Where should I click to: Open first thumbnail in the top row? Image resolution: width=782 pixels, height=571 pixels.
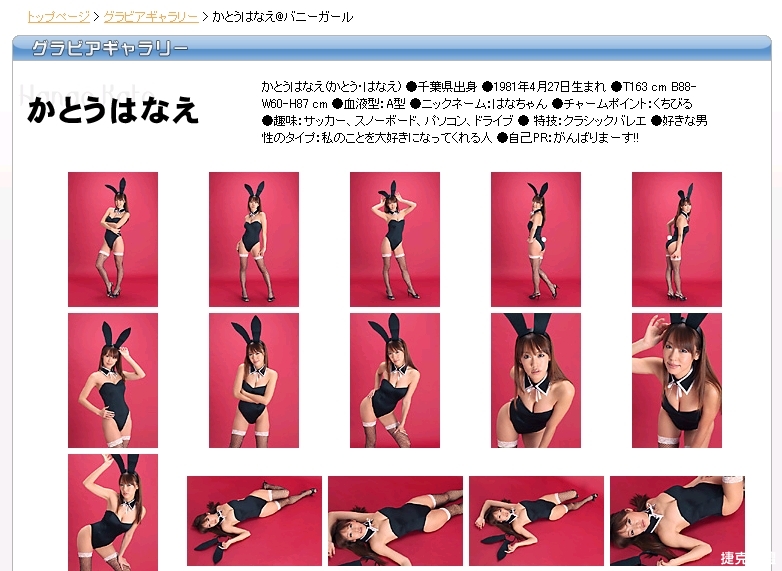click(x=113, y=239)
